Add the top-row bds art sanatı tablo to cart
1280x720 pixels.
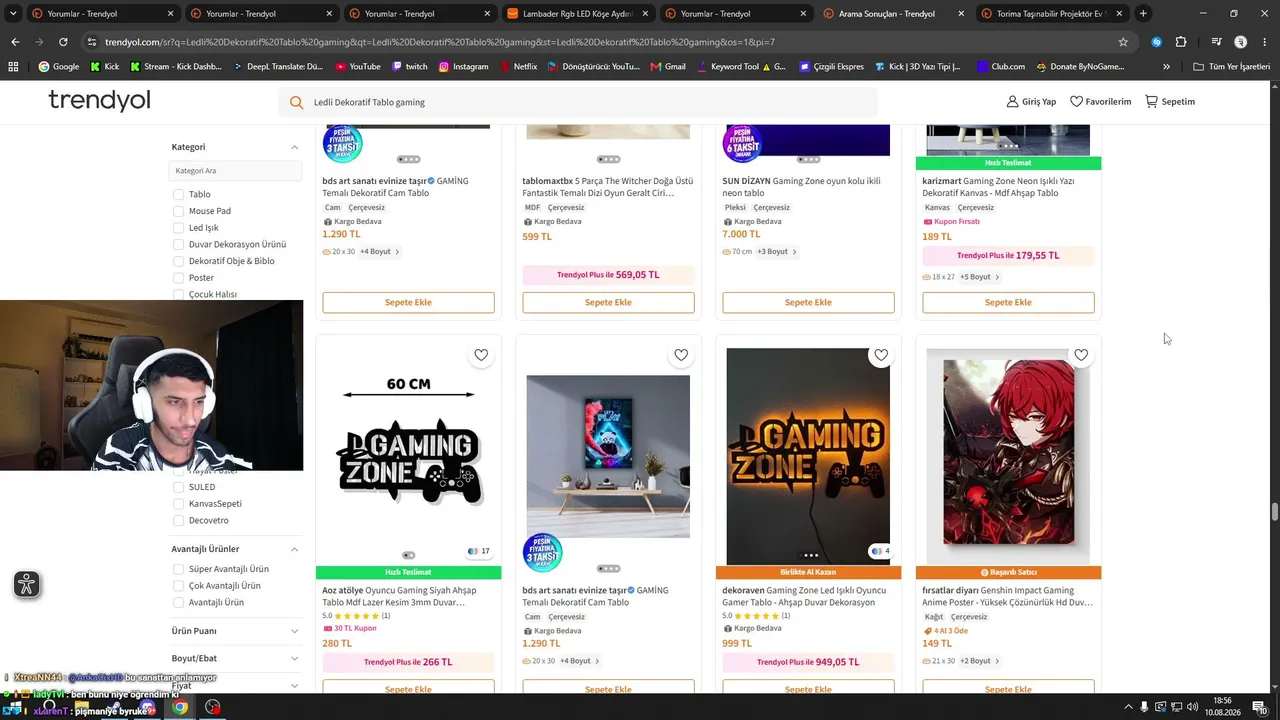[x=408, y=302]
